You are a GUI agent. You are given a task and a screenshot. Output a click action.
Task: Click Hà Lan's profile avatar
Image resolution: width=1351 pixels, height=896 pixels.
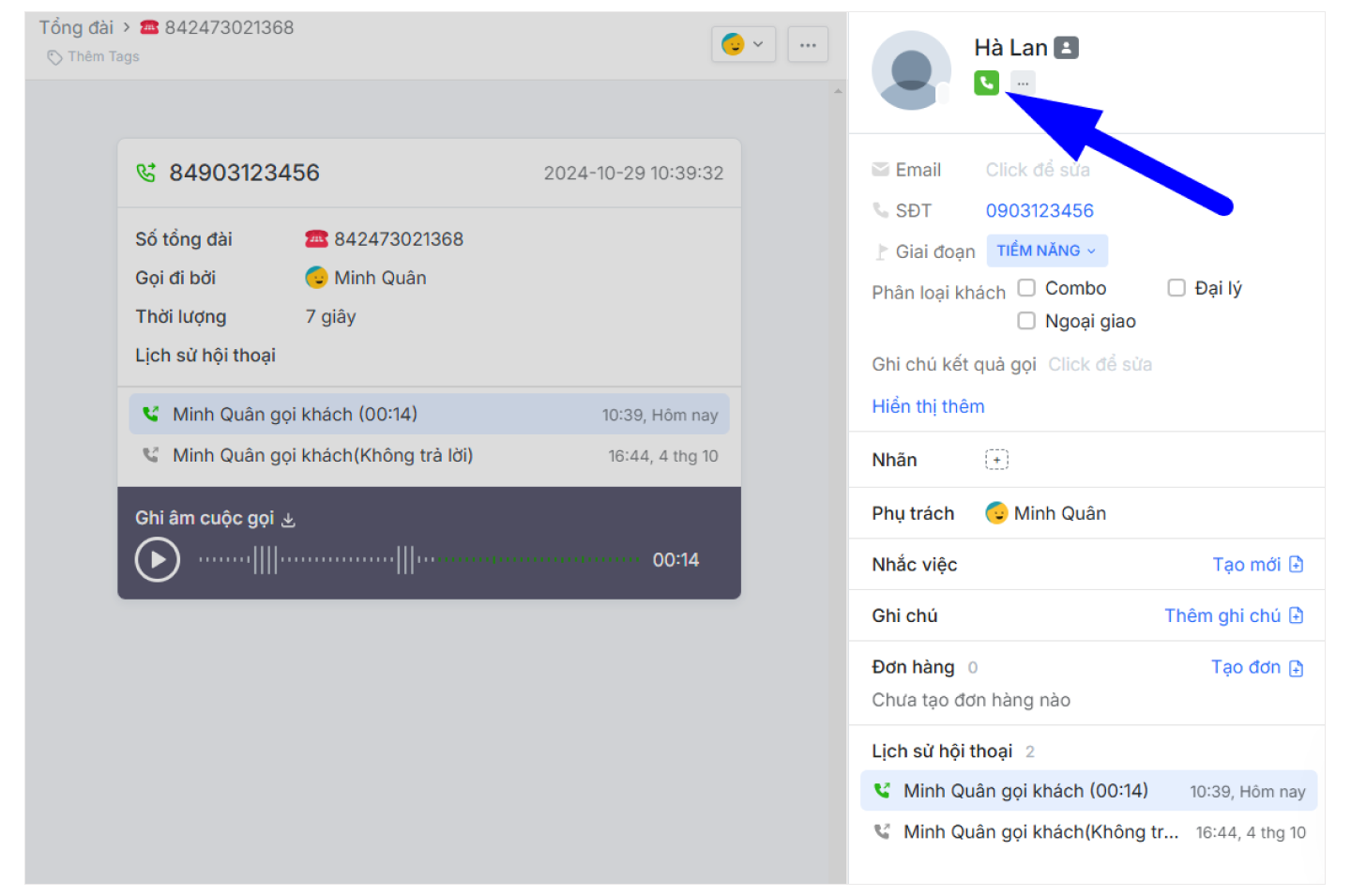[911, 70]
